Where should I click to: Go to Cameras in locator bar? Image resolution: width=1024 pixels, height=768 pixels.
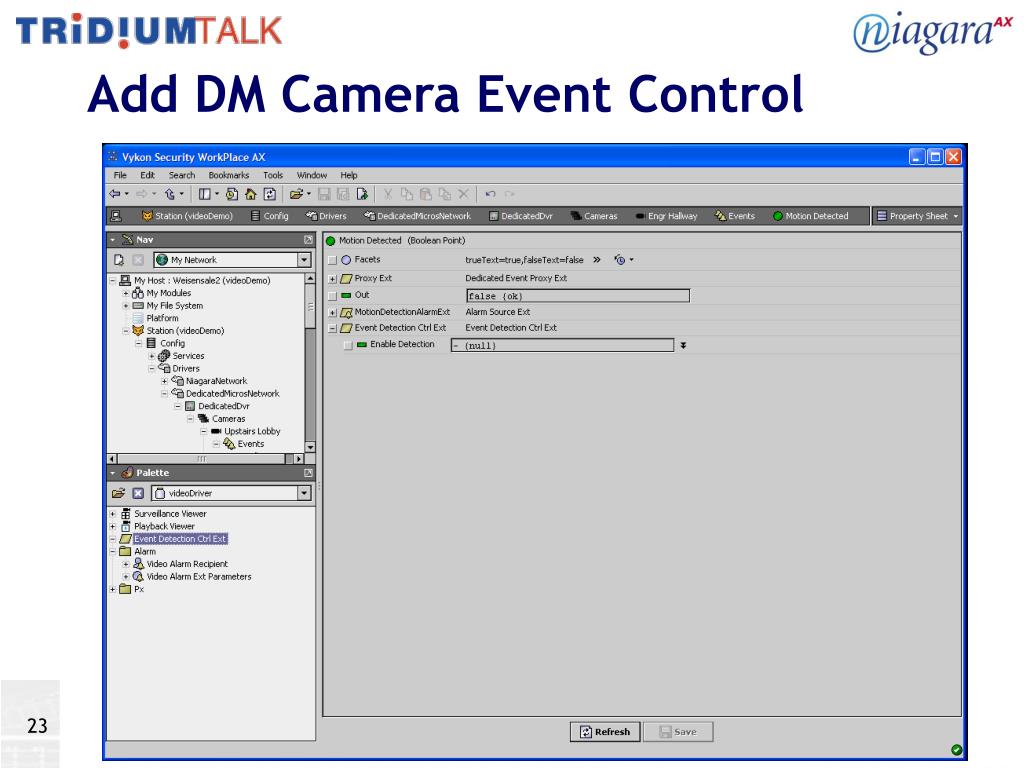pos(594,216)
